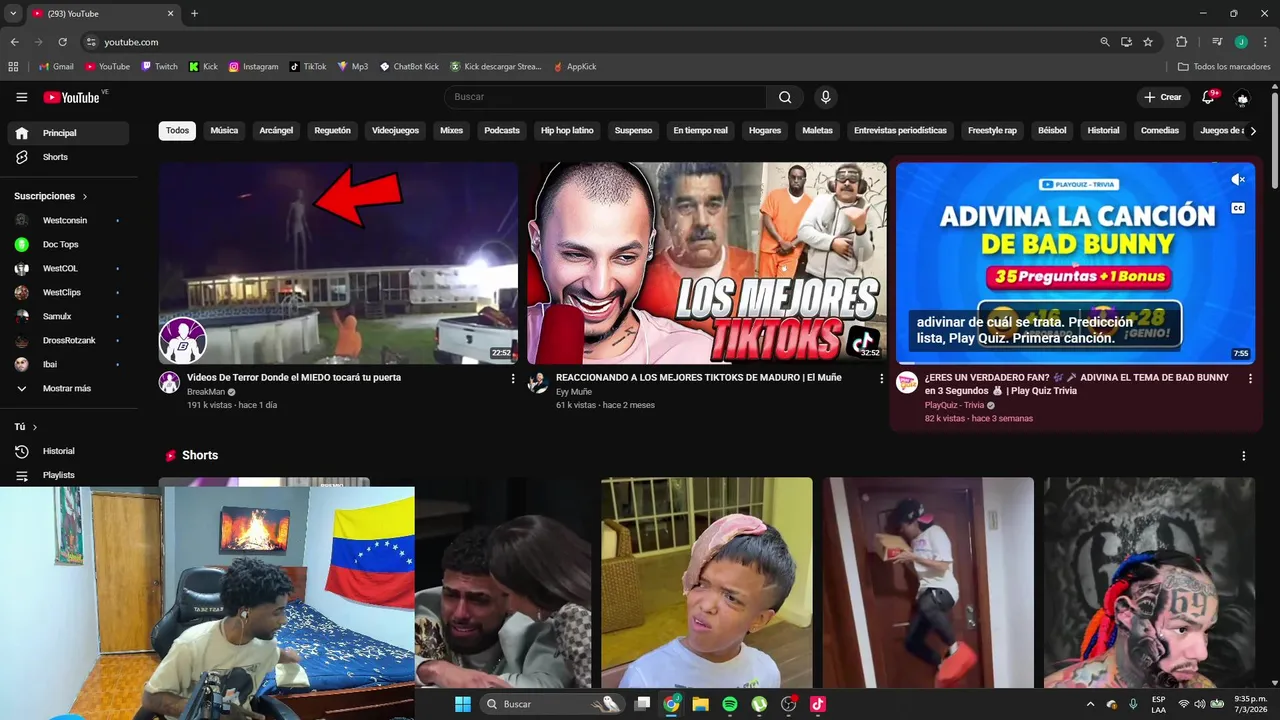Screen dimensions: 1280x720
Task: Open Shorts shelf more options menu
Action: (1244, 456)
